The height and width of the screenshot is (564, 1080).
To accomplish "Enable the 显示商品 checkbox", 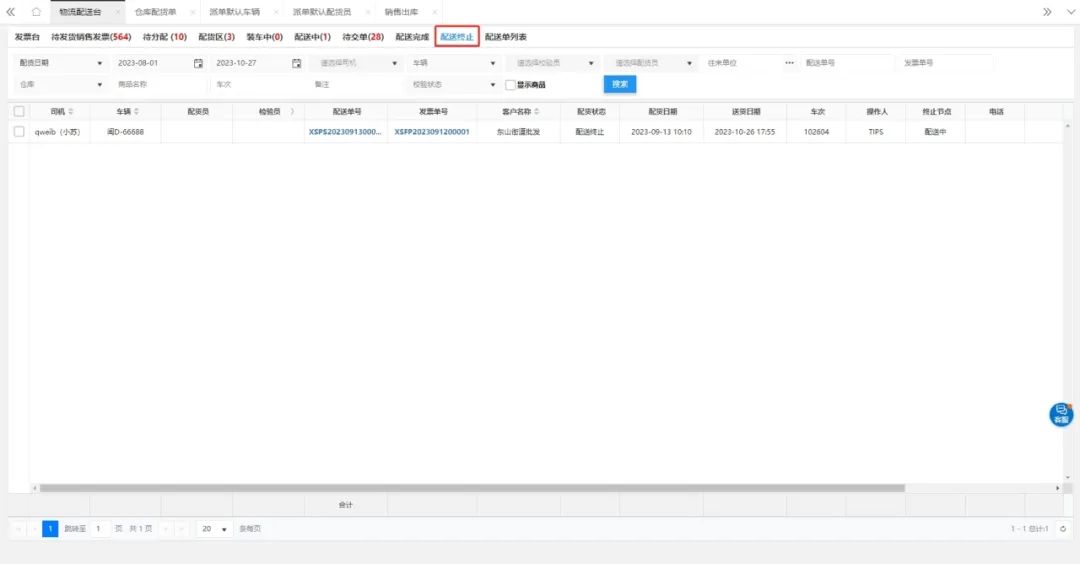I will pyautogui.click(x=511, y=85).
